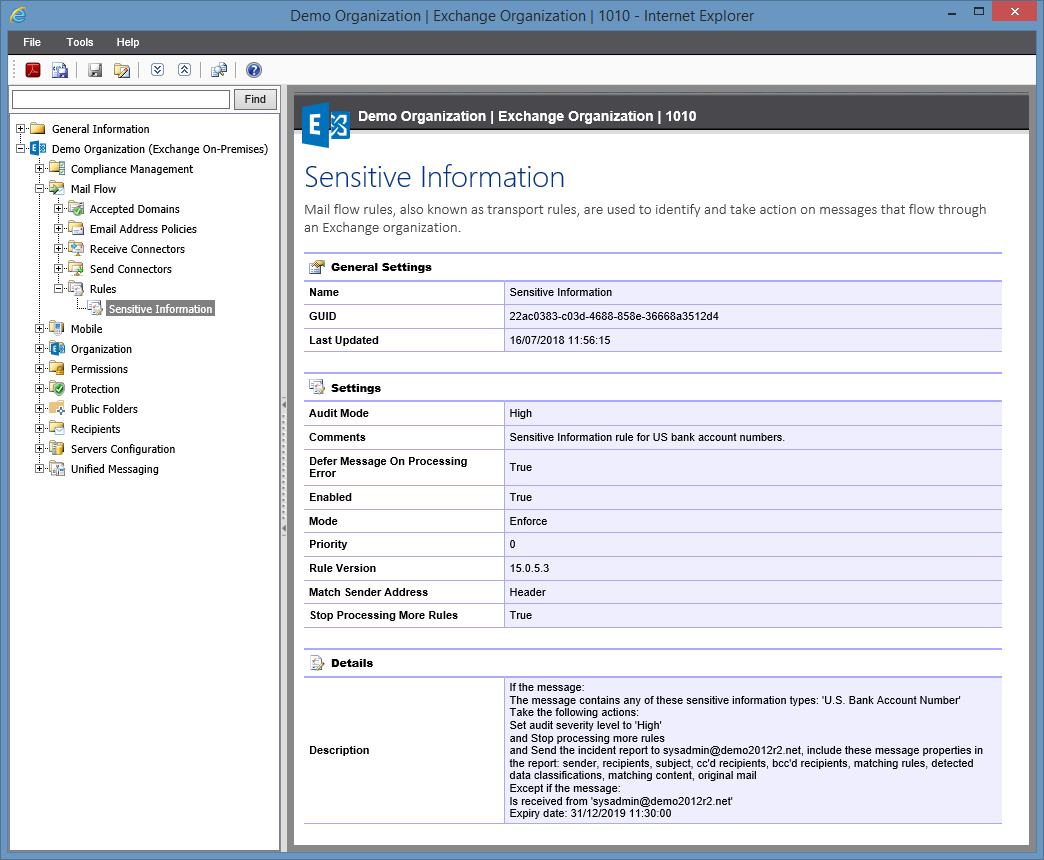This screenshot has height=860, width=1044.
Task: Select Send Connectors in tree
Action: click(x=130, y=269)
